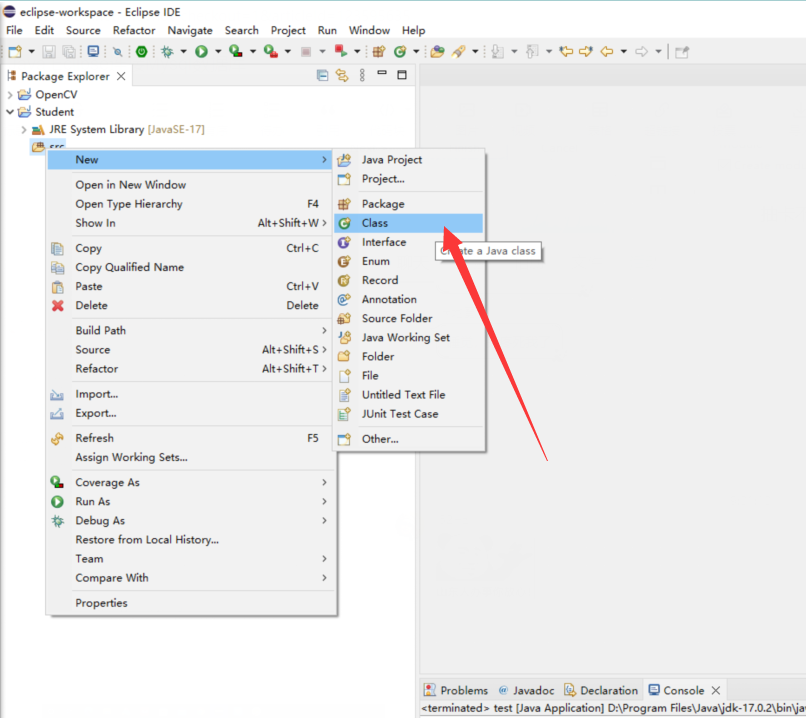806x718 pixels.
Task: Click the New wizard toolbar icon
Action: tap(15, 51)
